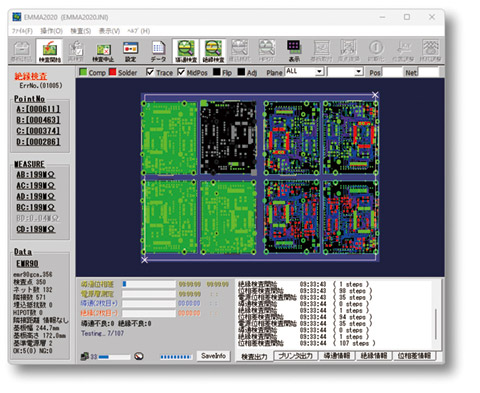Click the 検査開始 start inspection icon
Viewport: 480px width, 393px height.
(x=49, y=51)
